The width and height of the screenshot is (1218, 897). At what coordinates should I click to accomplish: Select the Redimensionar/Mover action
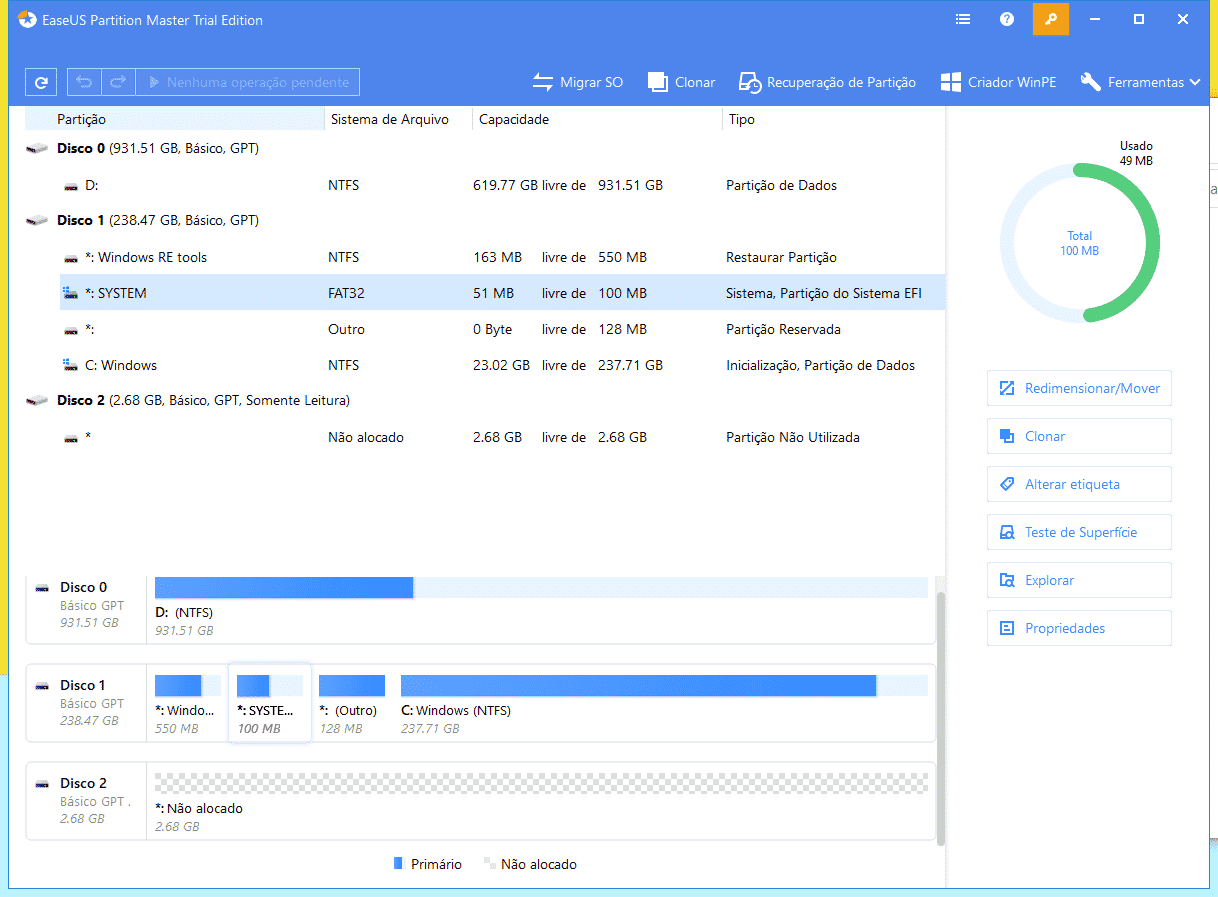pyautogui.click(x=1079, y=388)
